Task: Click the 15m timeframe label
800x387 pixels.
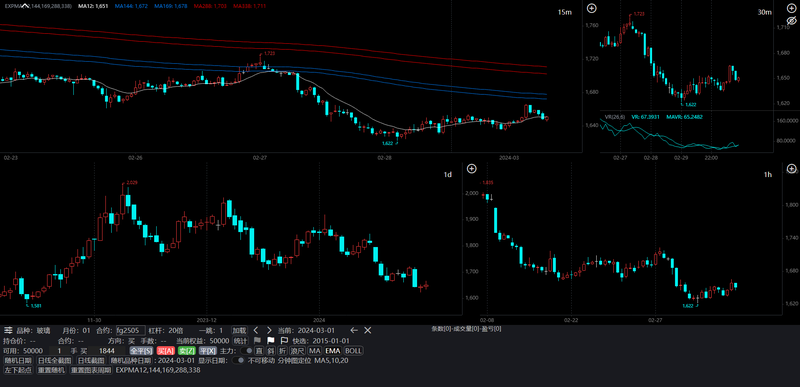Action: click(x=564, y=12)
